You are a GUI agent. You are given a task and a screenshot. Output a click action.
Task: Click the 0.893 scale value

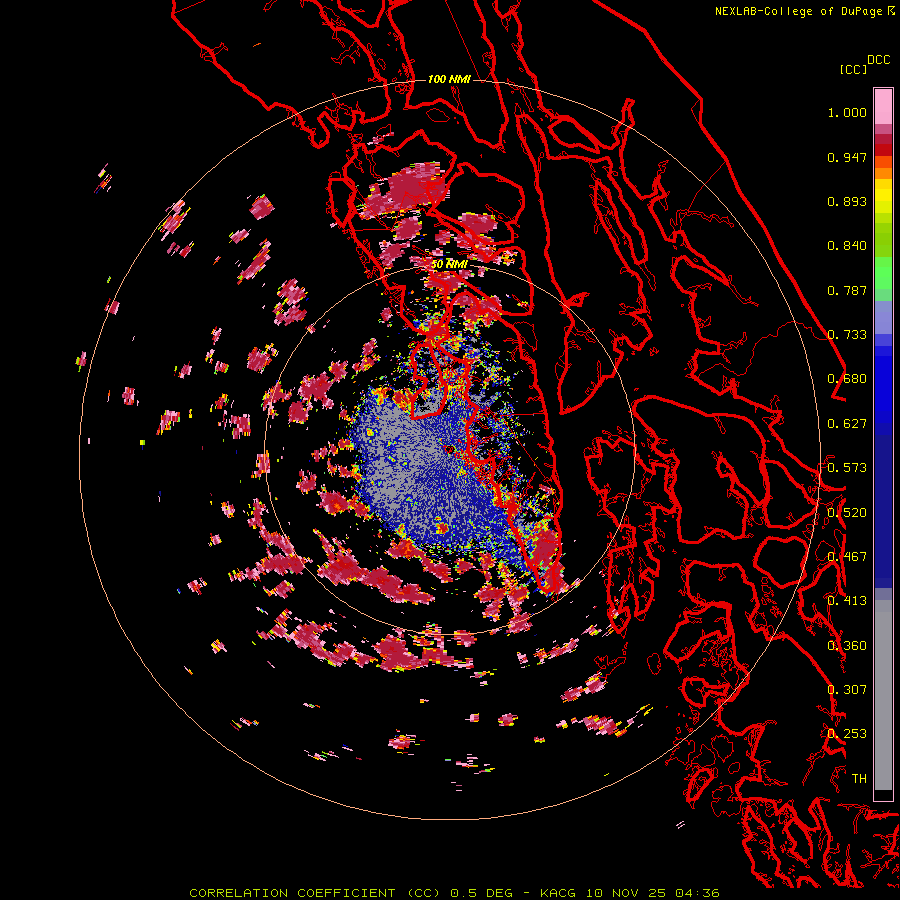pyautogui.click(x=847, y=201)
